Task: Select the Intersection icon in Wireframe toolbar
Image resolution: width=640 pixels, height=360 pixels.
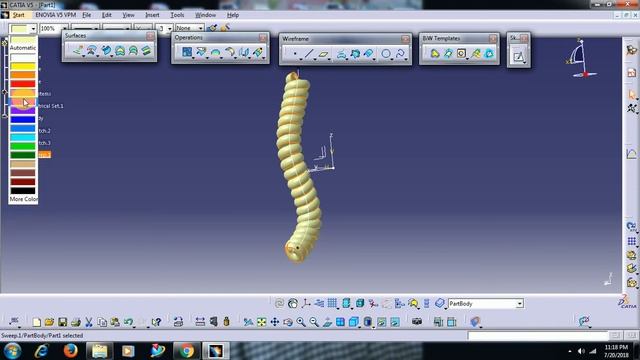Action: [x=355, y=54]
